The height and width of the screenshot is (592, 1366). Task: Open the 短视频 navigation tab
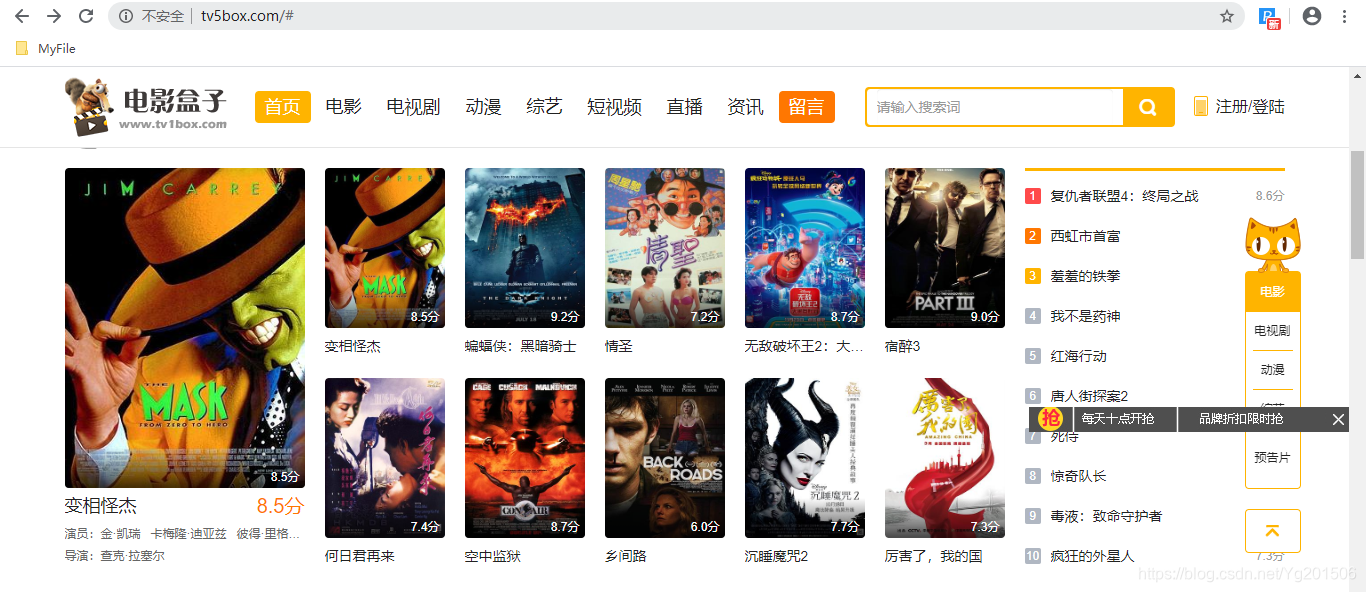click(615, 107)
